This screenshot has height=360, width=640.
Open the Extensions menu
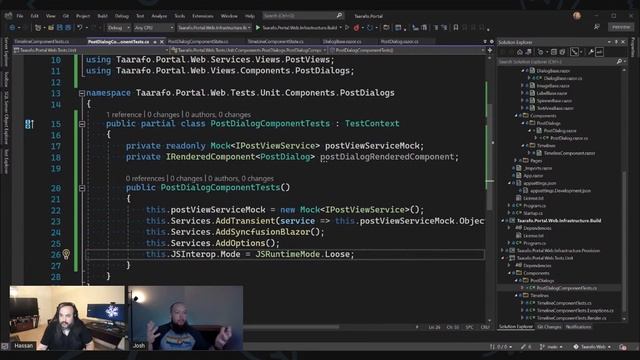203,16
